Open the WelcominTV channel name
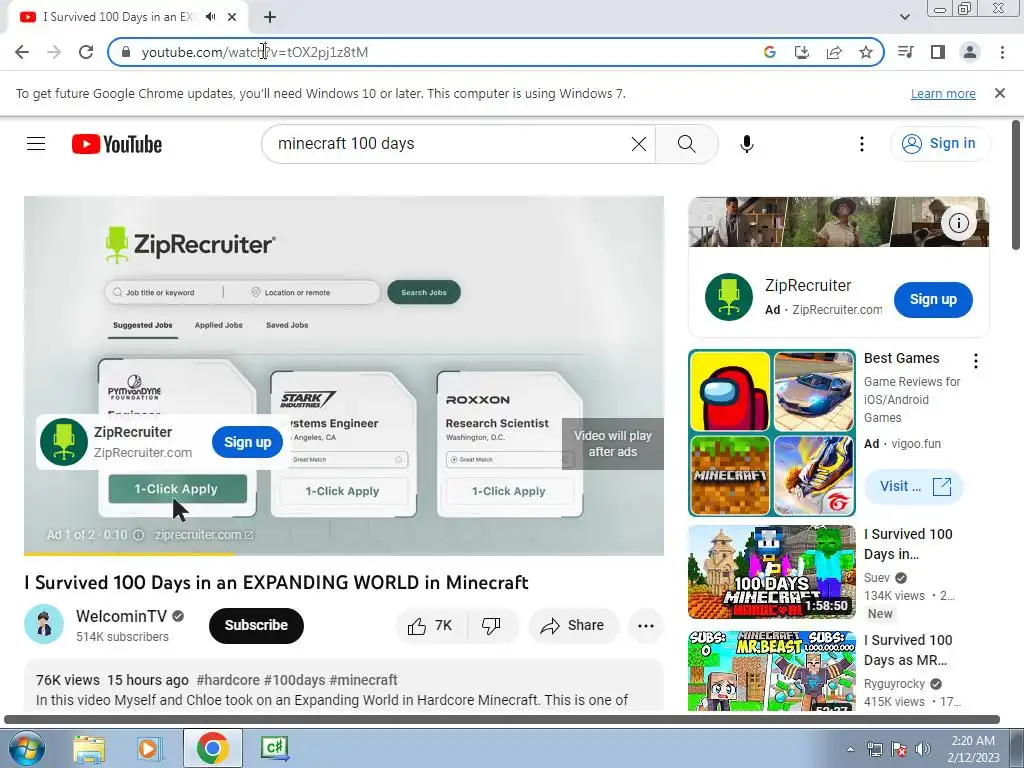 click(121, 616)
